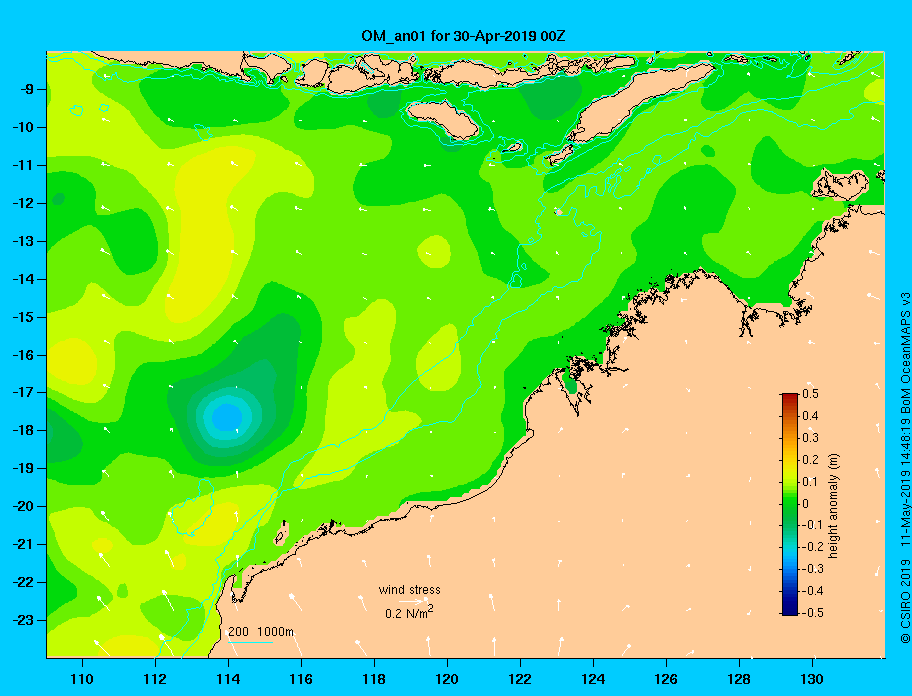
Task: Click latitude axis label "-21"
Action: 23,544
